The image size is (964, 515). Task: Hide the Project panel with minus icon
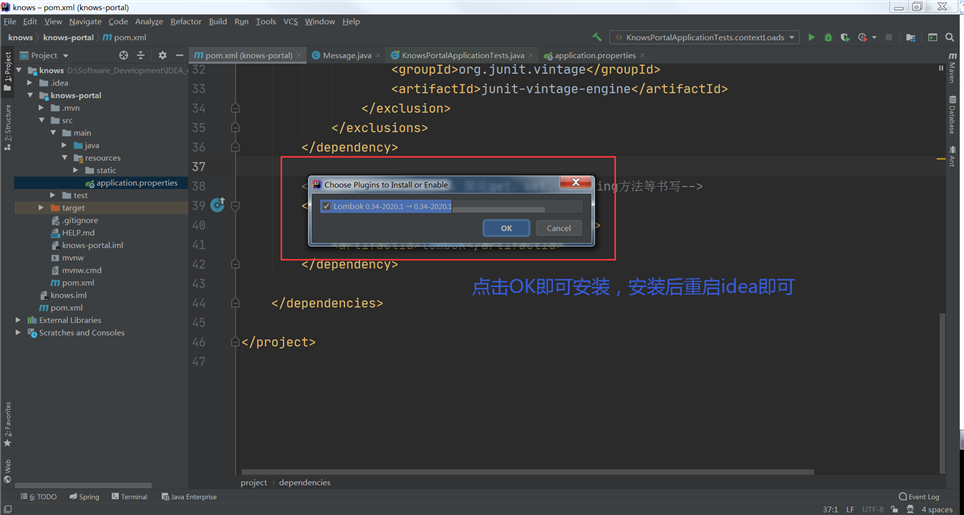pyautogui.click(x=179, y=55)
